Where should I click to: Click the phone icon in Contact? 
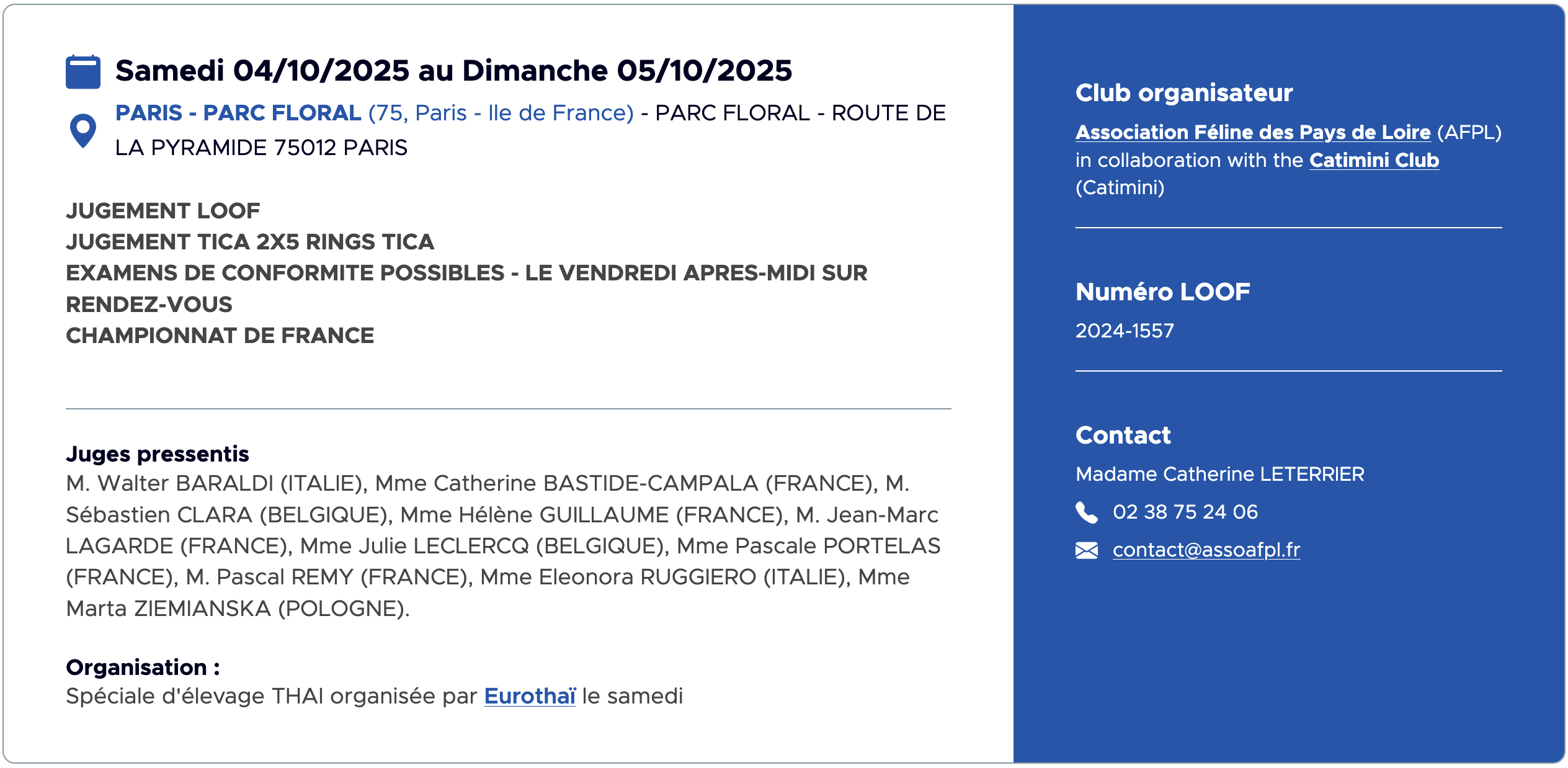(x=1086, y=512)
